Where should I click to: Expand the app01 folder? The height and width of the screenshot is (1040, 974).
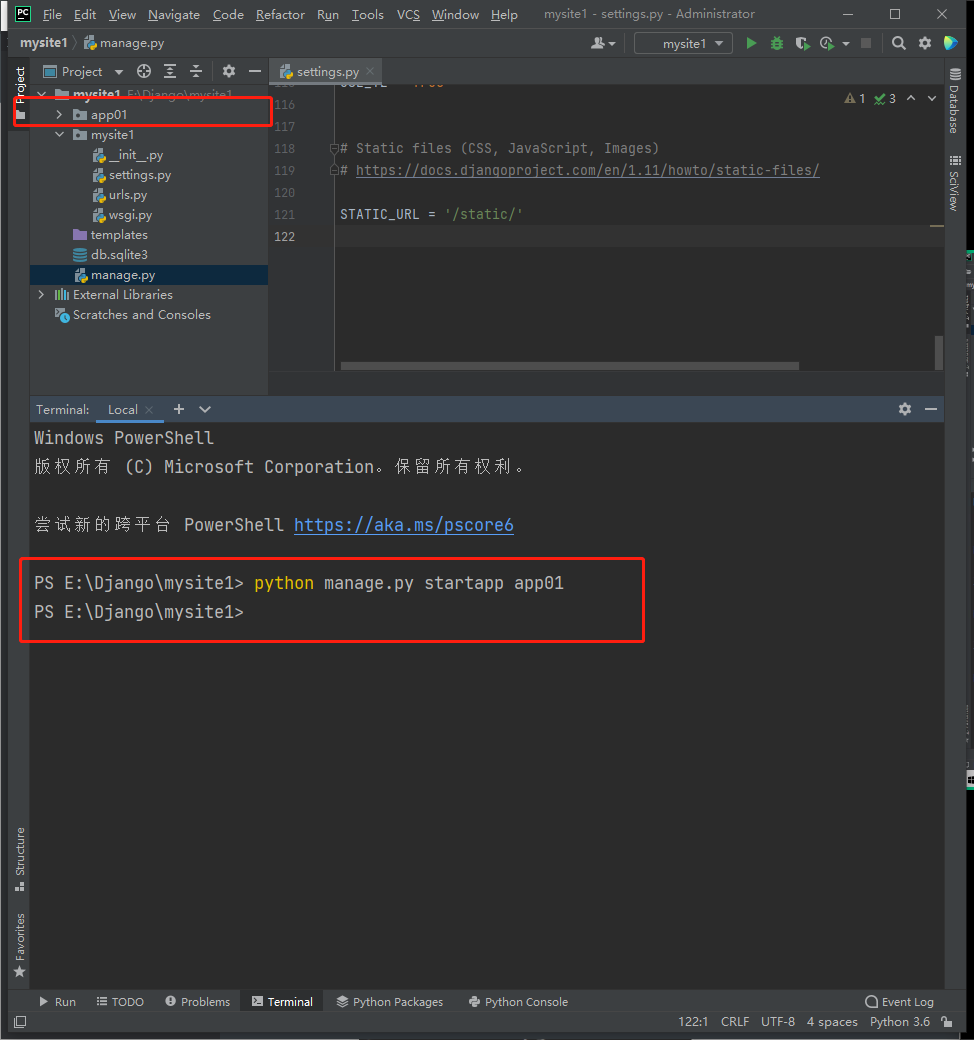tap(59, 115)
